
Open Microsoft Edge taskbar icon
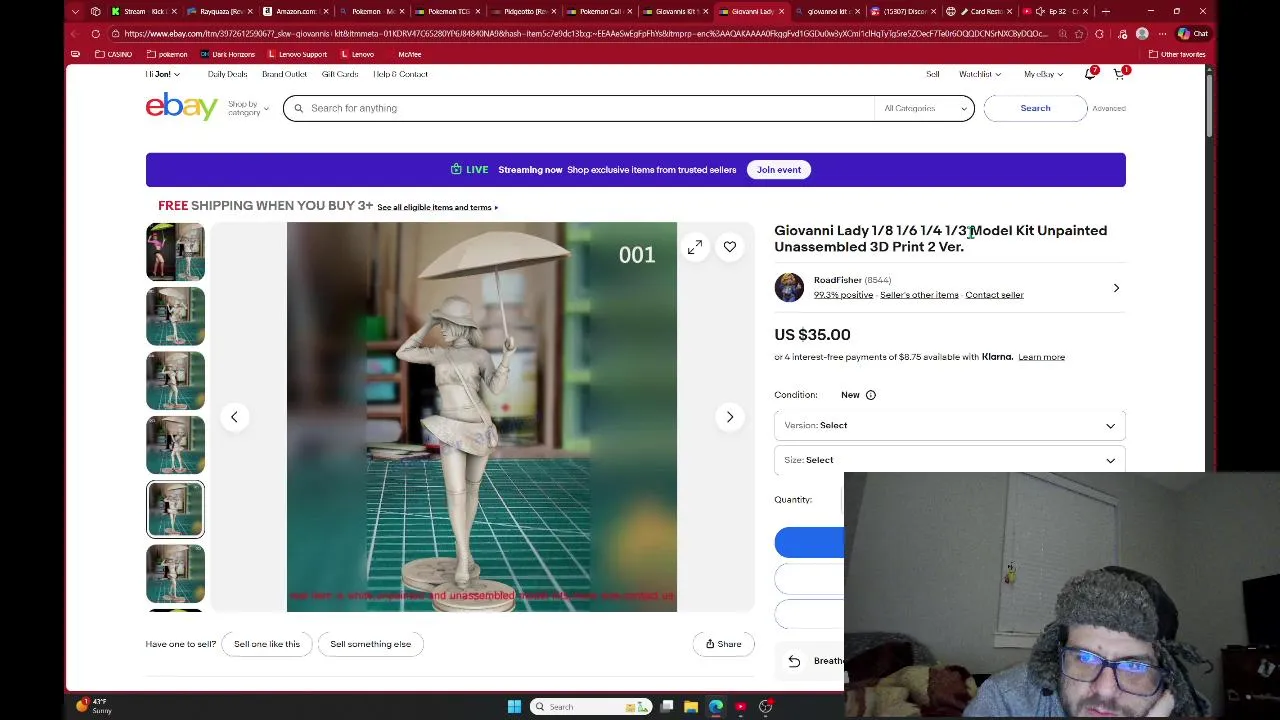[x=716, y=706]
